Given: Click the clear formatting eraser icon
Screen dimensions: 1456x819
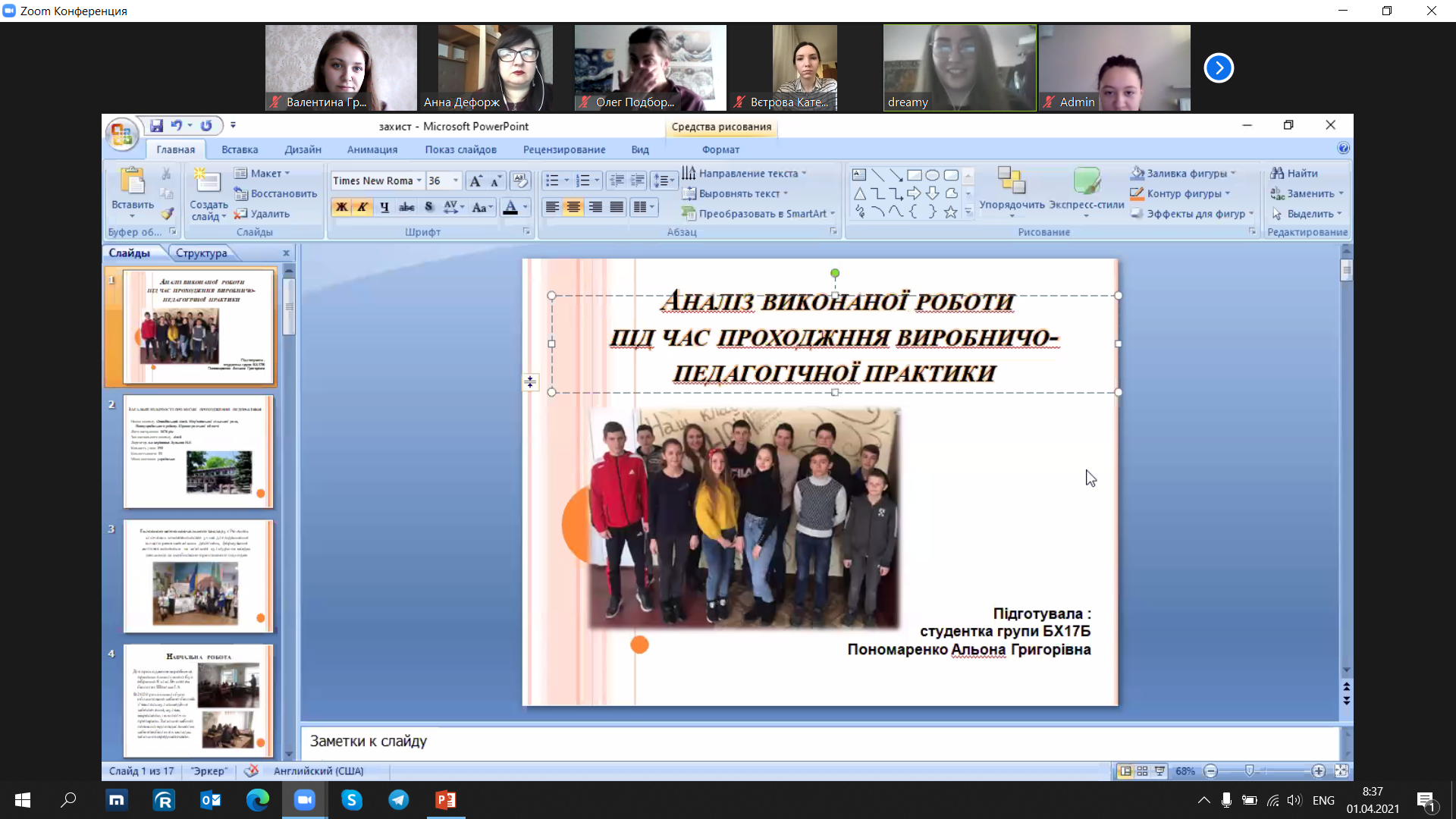Looking at the screenshot, I should pyautogui.click(x=519, y=180).
